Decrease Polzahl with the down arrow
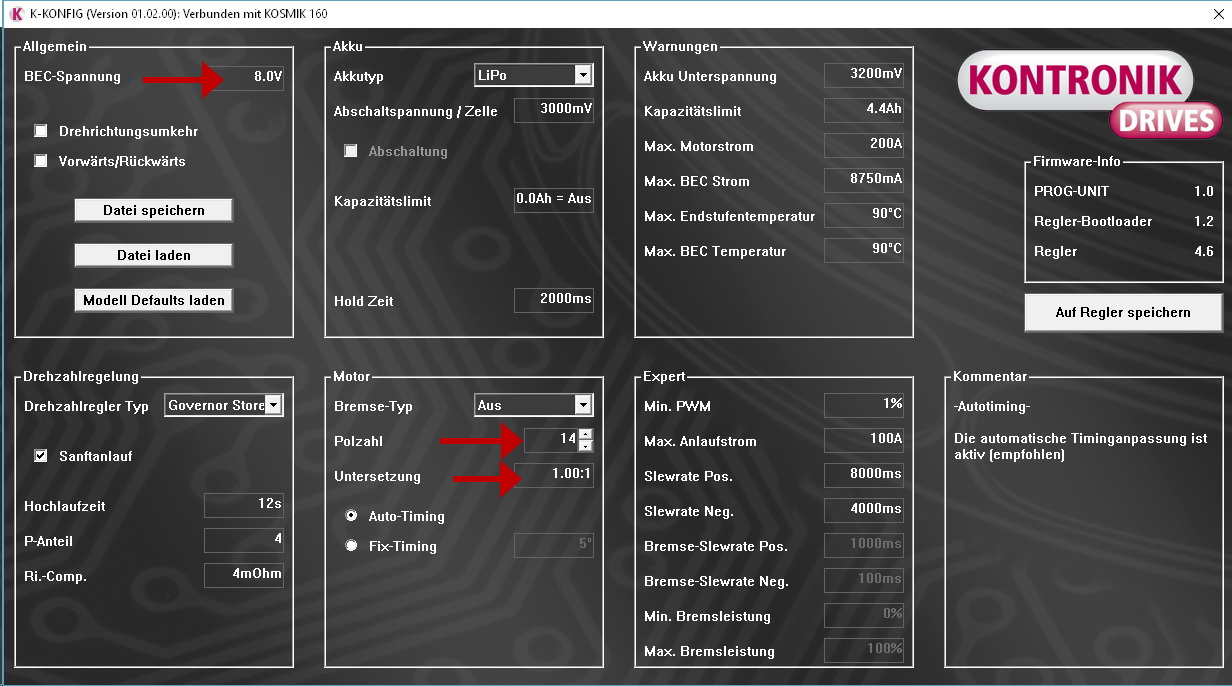Image resolution: width=1232 pixels, height=686 pixels. tap(585, 446)
